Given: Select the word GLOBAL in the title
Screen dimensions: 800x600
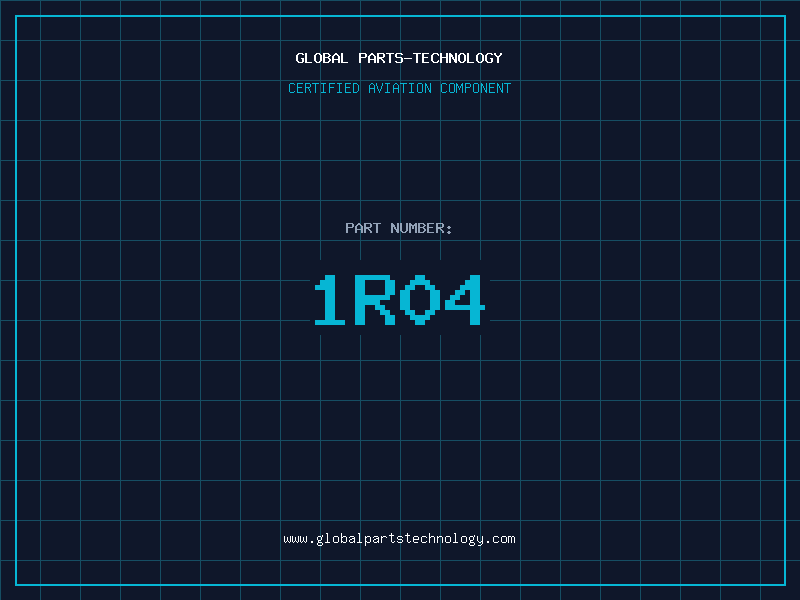Looking at the screenshot, I should (x=322, y=58).
